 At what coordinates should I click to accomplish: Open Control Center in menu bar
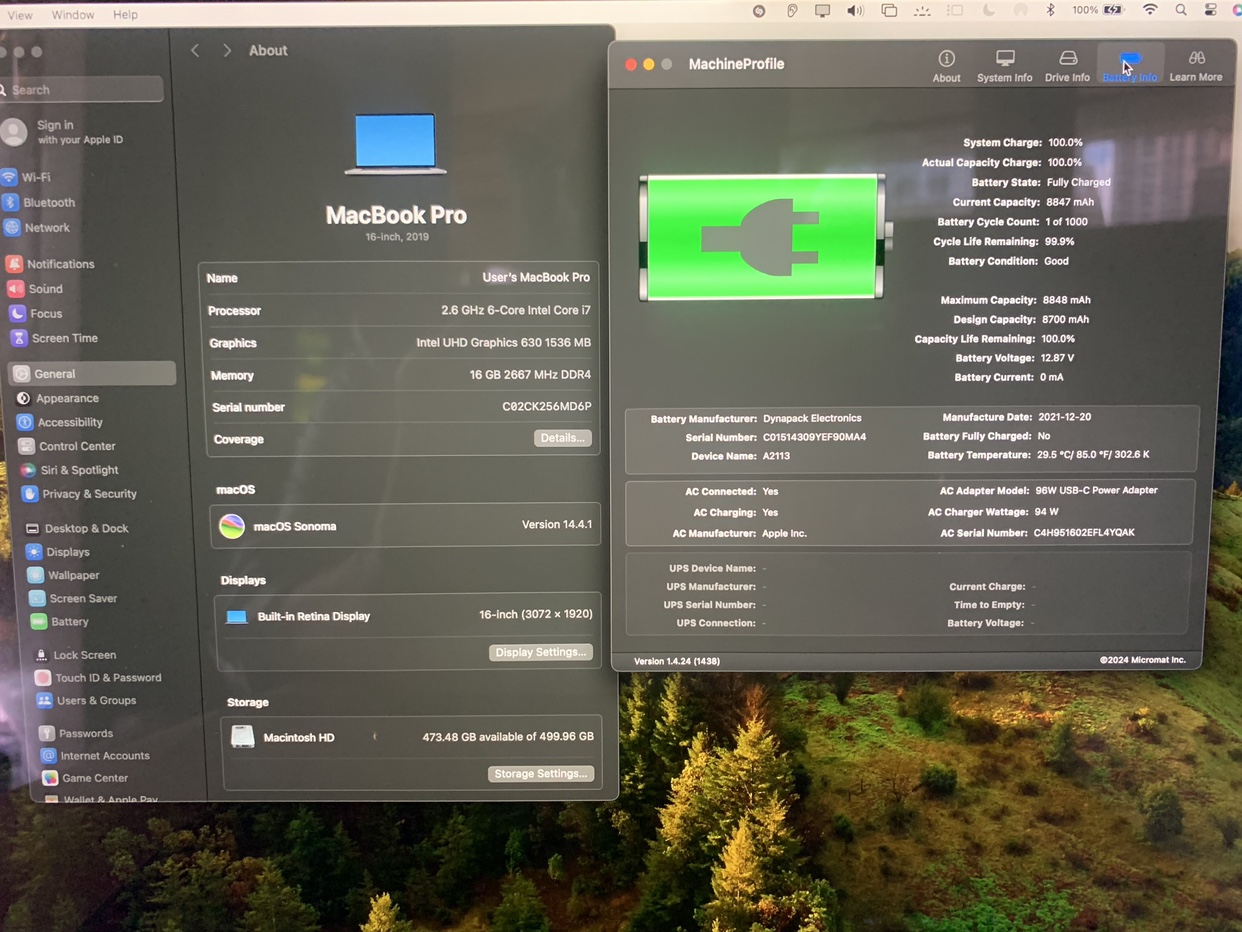[1211, 10]
